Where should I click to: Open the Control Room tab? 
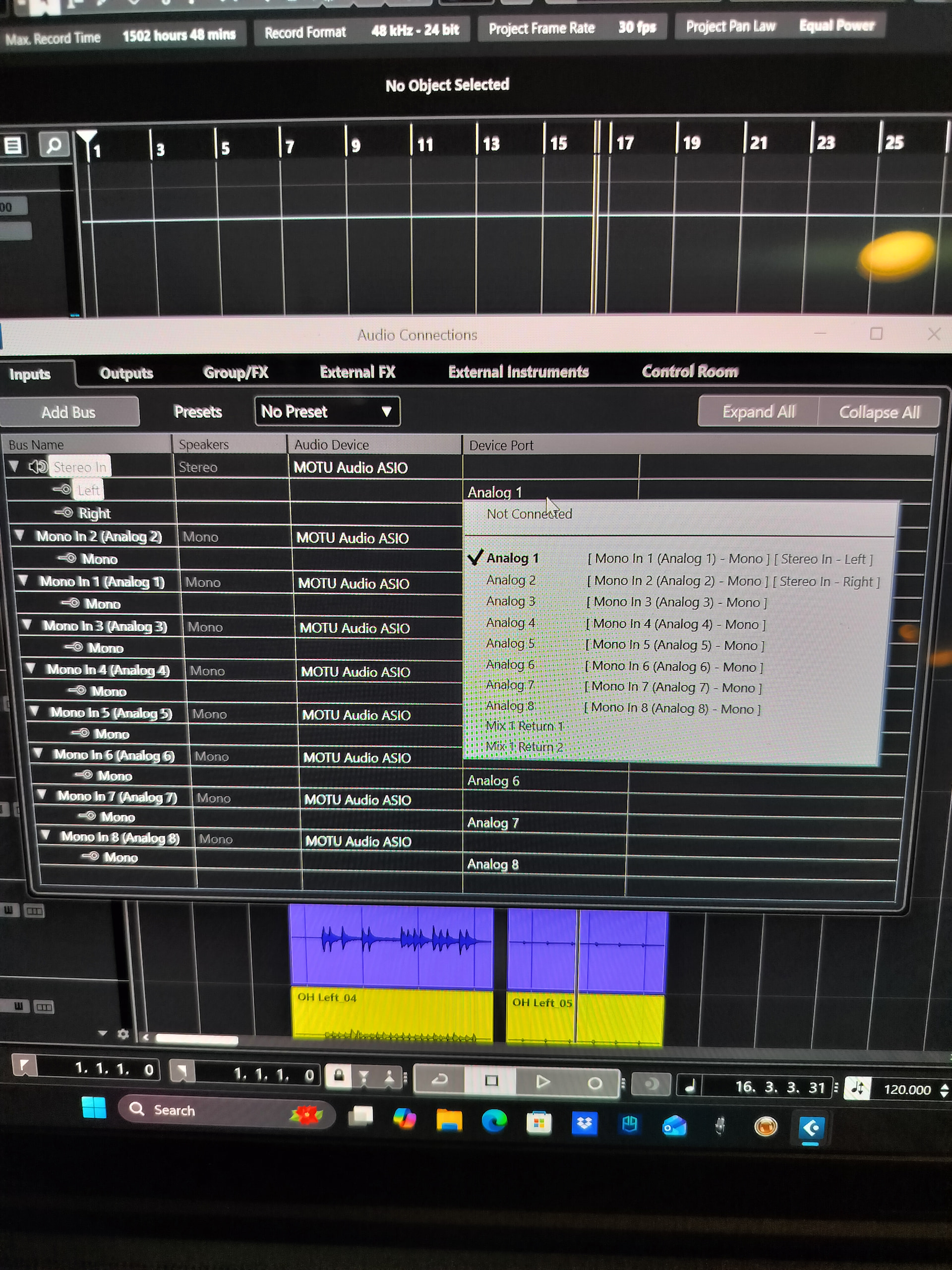coord(690,372)
